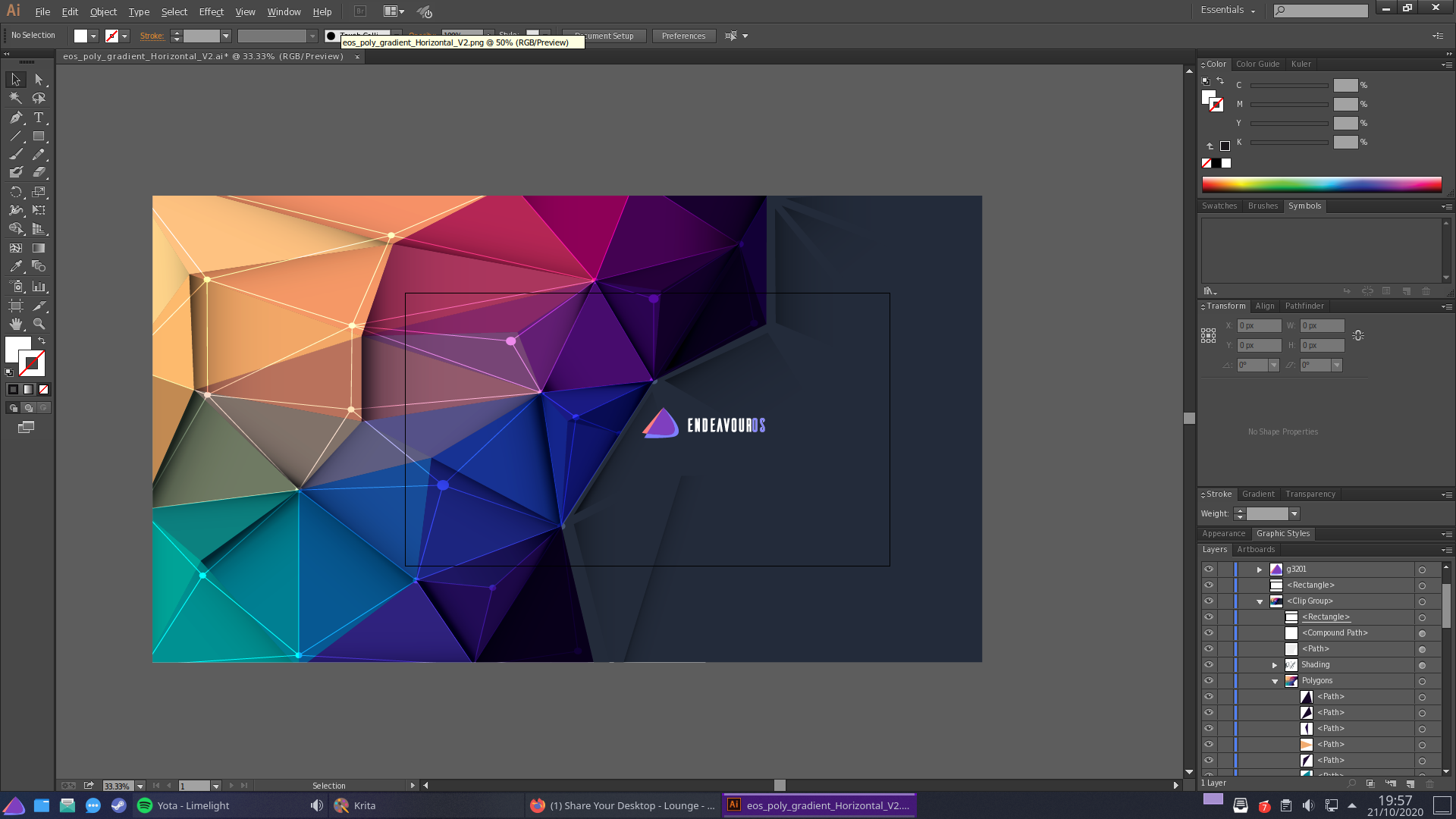Screen dimensions: 1456x819
Task: Expand the g3201 group in Layers
Action: (x=1260, y=570)
